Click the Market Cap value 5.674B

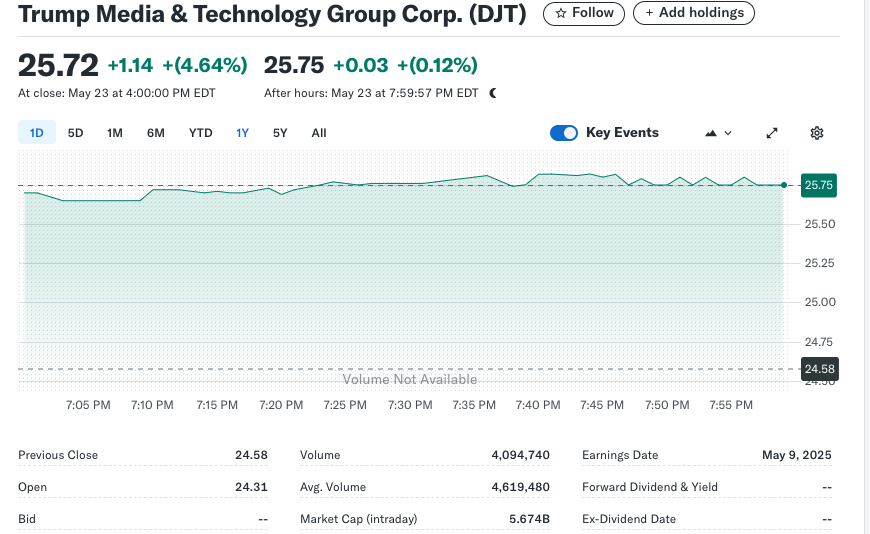click(529, 519)
